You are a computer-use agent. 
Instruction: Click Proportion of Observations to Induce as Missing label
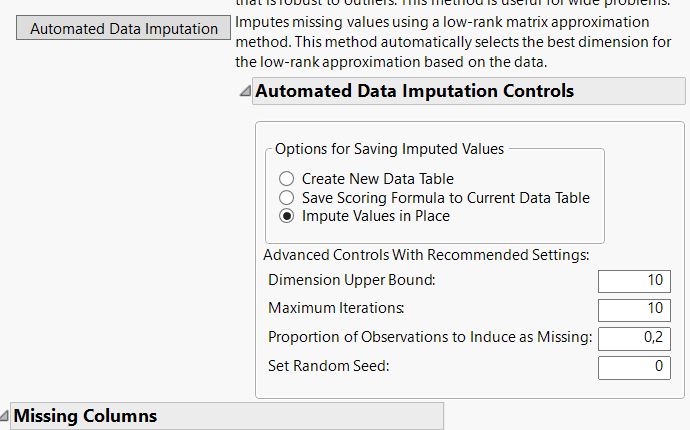point(430,338)
